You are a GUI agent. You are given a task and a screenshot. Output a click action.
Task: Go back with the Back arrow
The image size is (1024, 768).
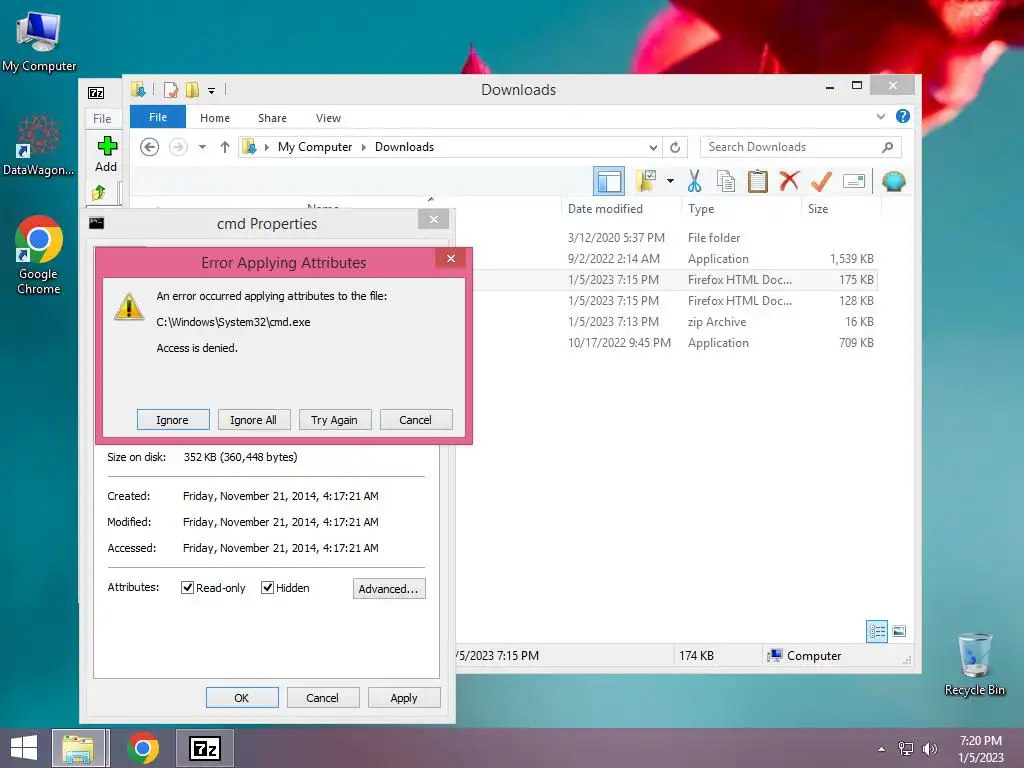150,147
